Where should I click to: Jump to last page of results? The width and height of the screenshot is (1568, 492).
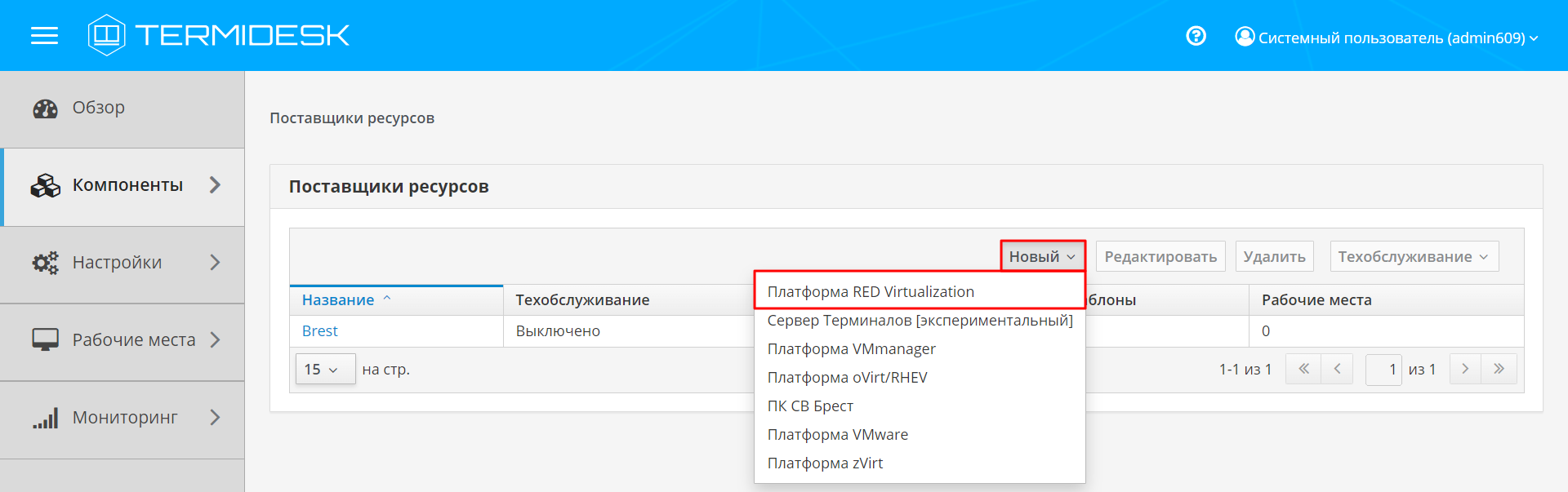[1499, 369]
